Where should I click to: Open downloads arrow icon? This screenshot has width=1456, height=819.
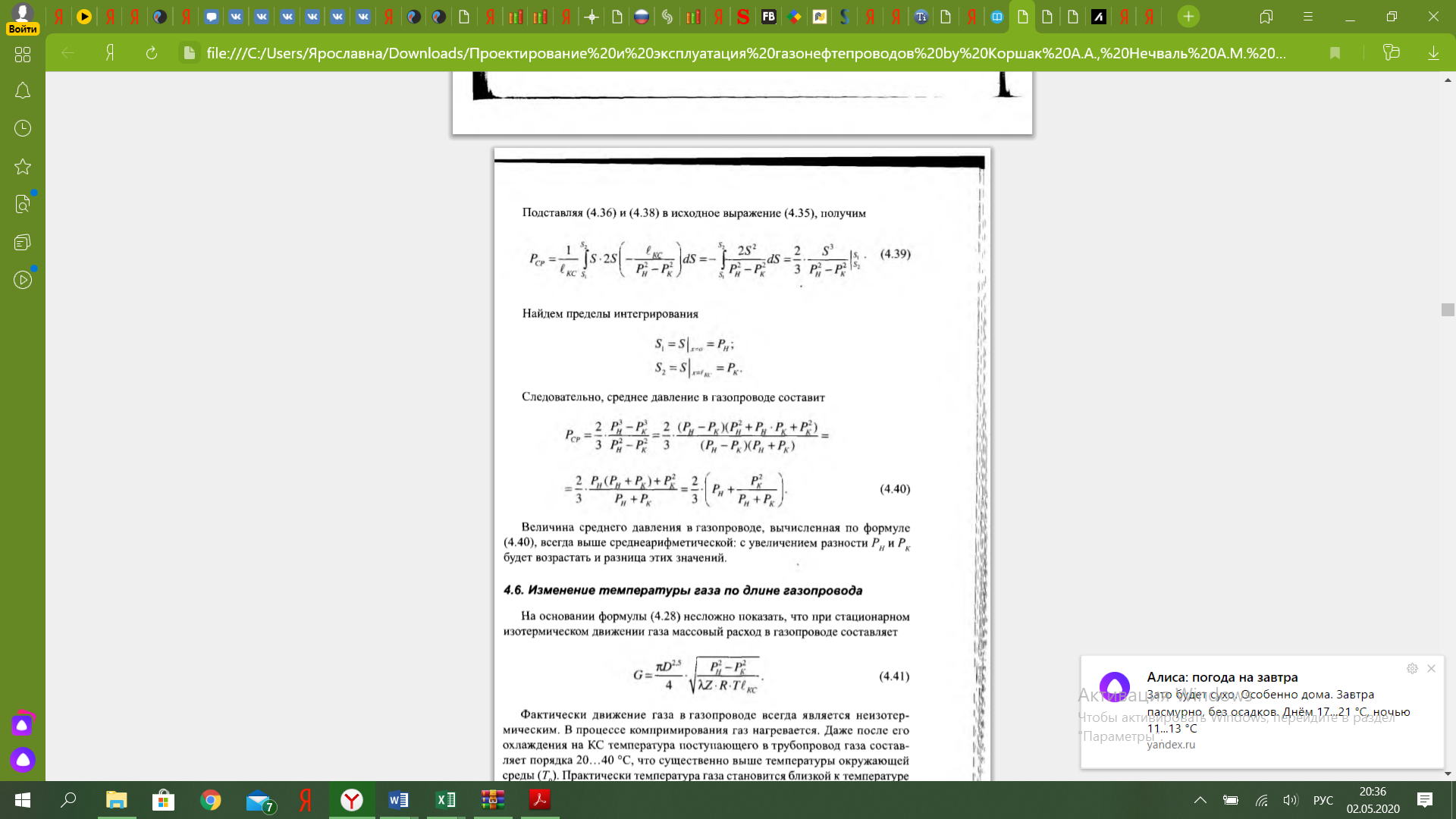pos(1433,53)
